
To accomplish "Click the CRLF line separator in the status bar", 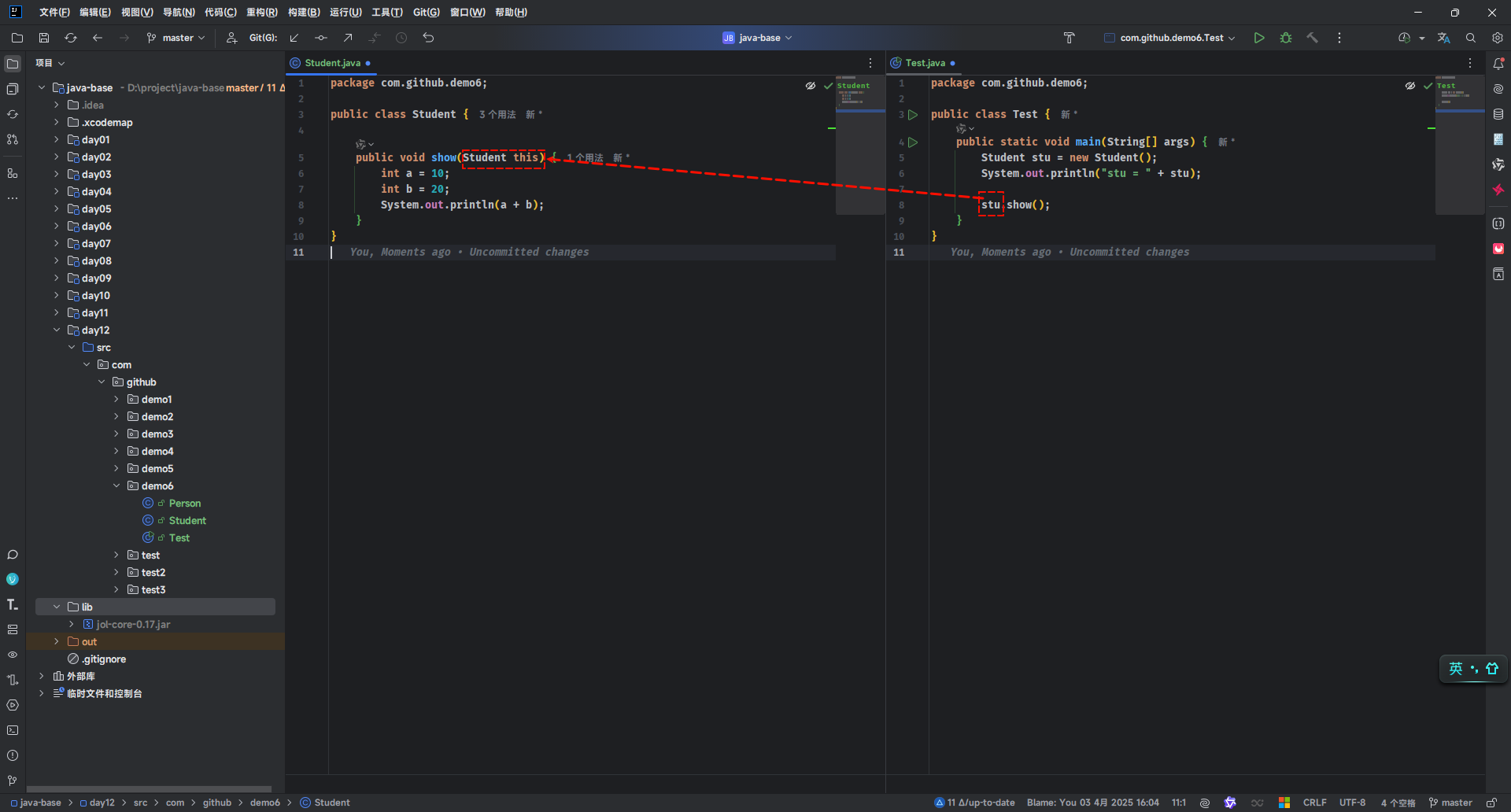I will 1314,803.
